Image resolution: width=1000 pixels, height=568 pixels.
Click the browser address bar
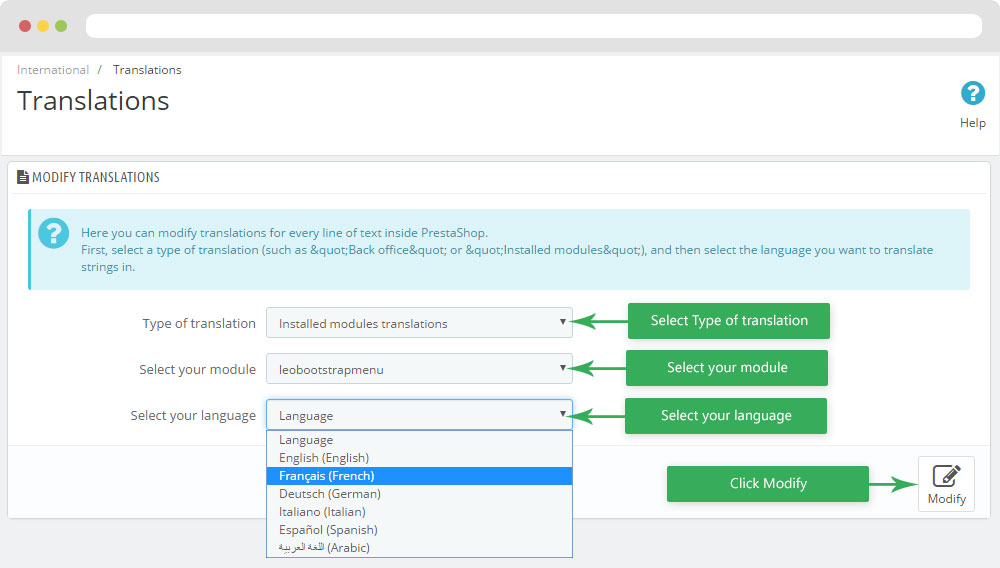[x=534, y=26]
